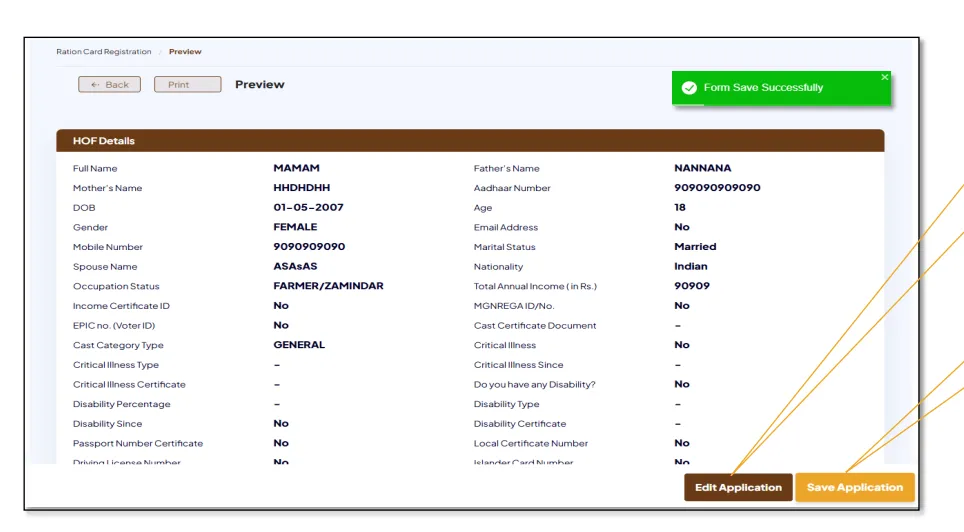Screen dimensions: 964x532
Task: Click Disability Certificate label
Action: pyautogui.click(x=520, y=424)
